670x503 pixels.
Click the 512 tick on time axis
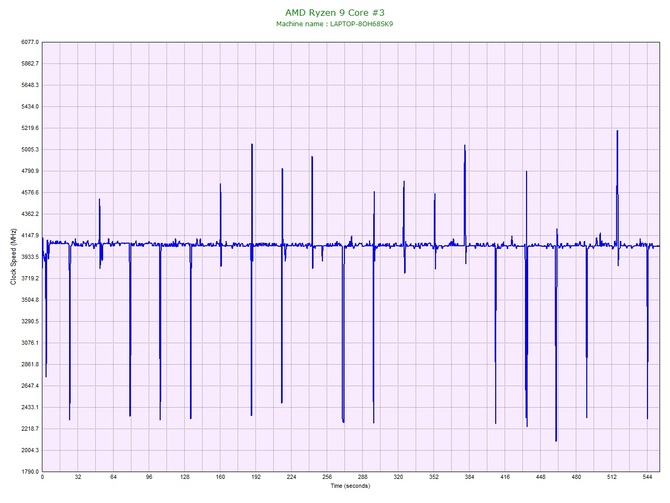612,477
